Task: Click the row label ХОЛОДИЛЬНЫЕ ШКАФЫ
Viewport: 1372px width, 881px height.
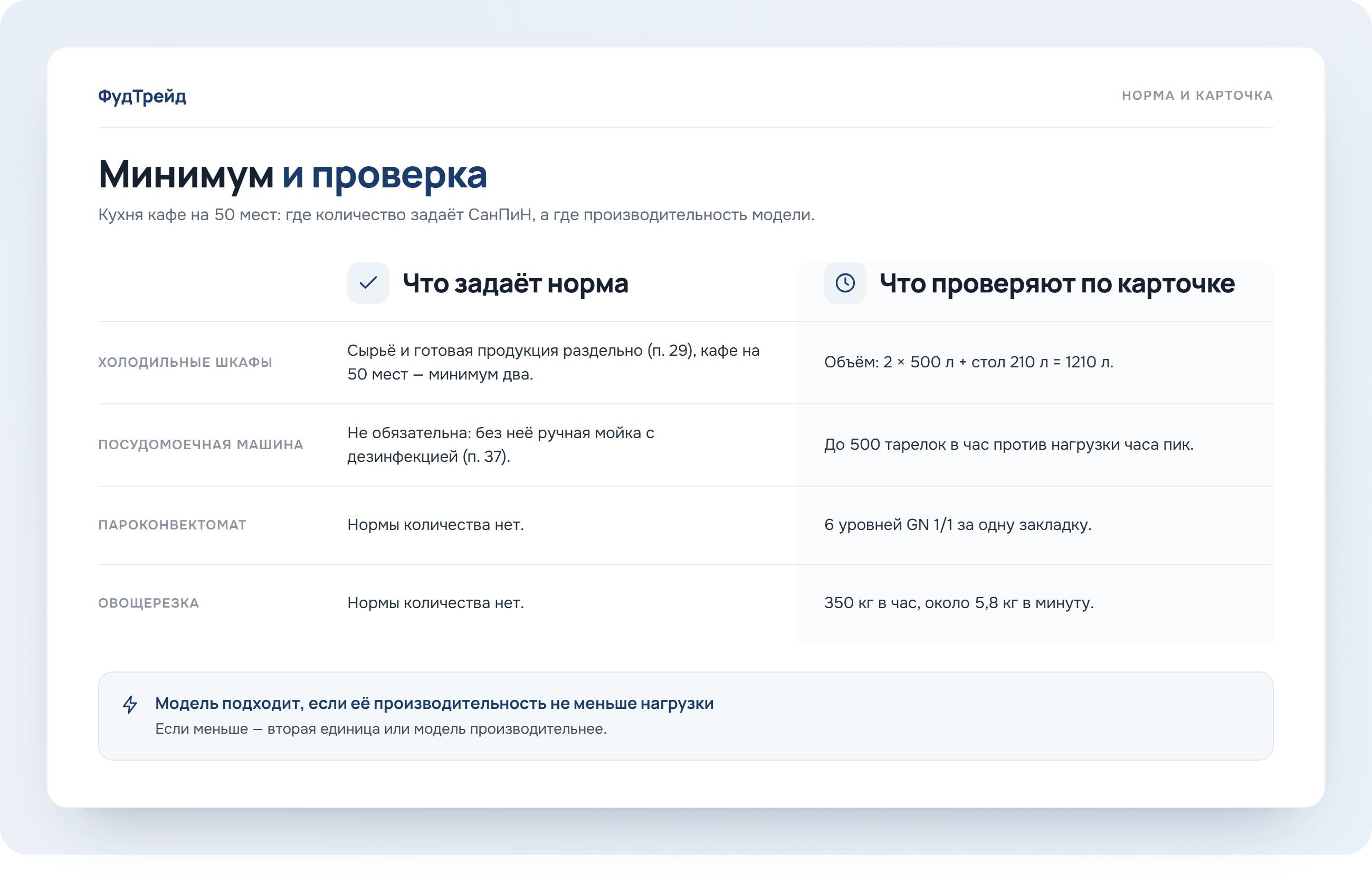Action: tap(185, 362)
